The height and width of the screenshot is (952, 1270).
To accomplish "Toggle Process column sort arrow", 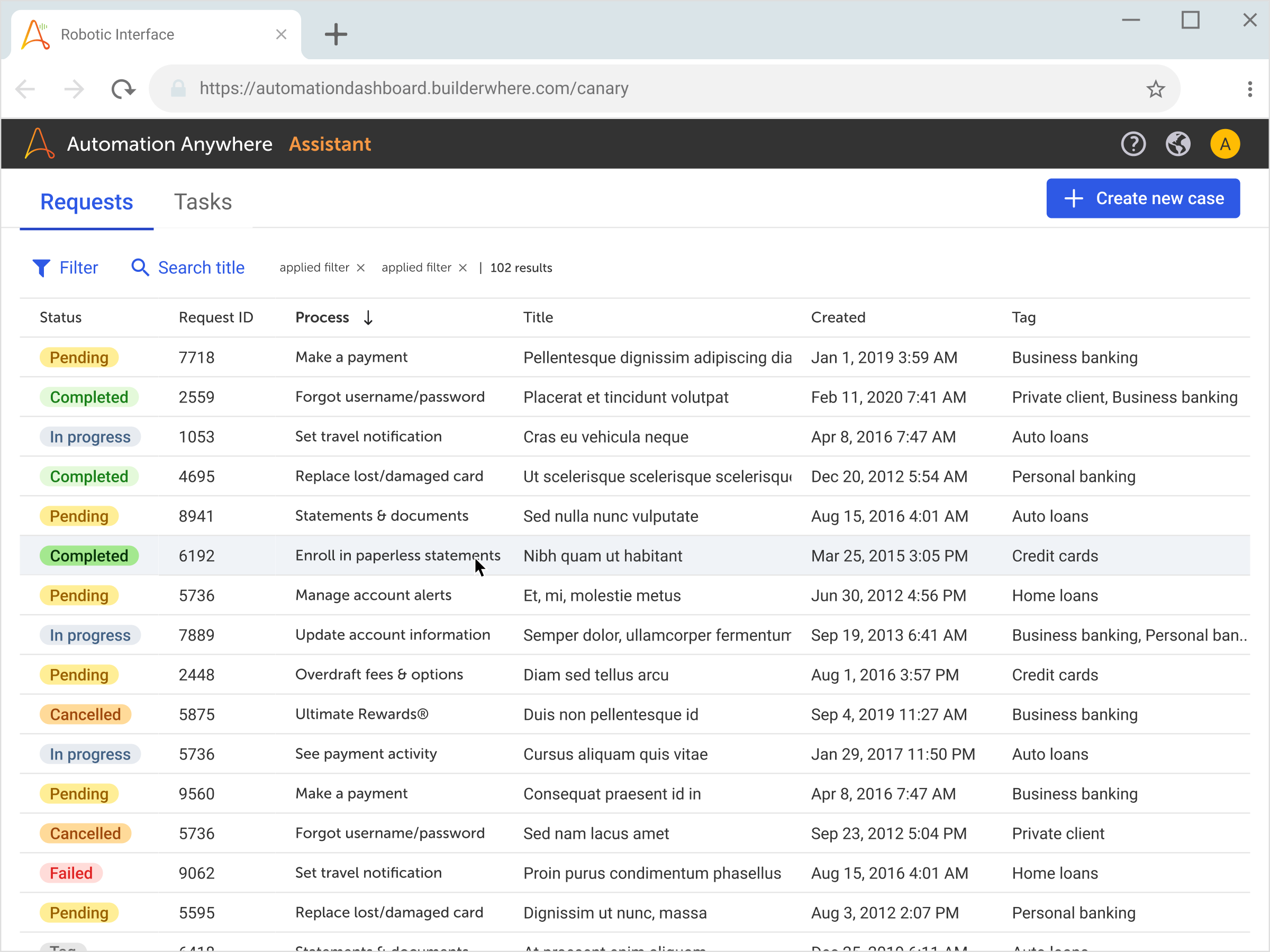I will 369,317.
